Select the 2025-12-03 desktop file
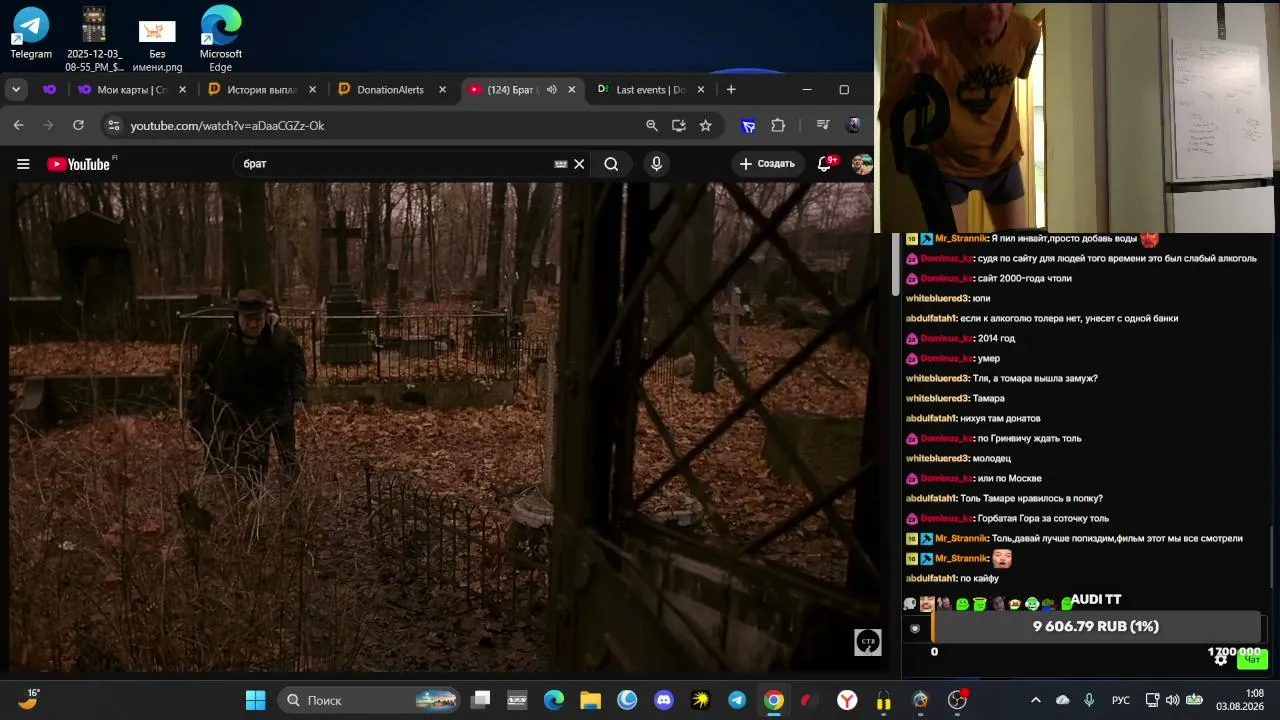Screen dimensions: 1280x720 point(94,40)
